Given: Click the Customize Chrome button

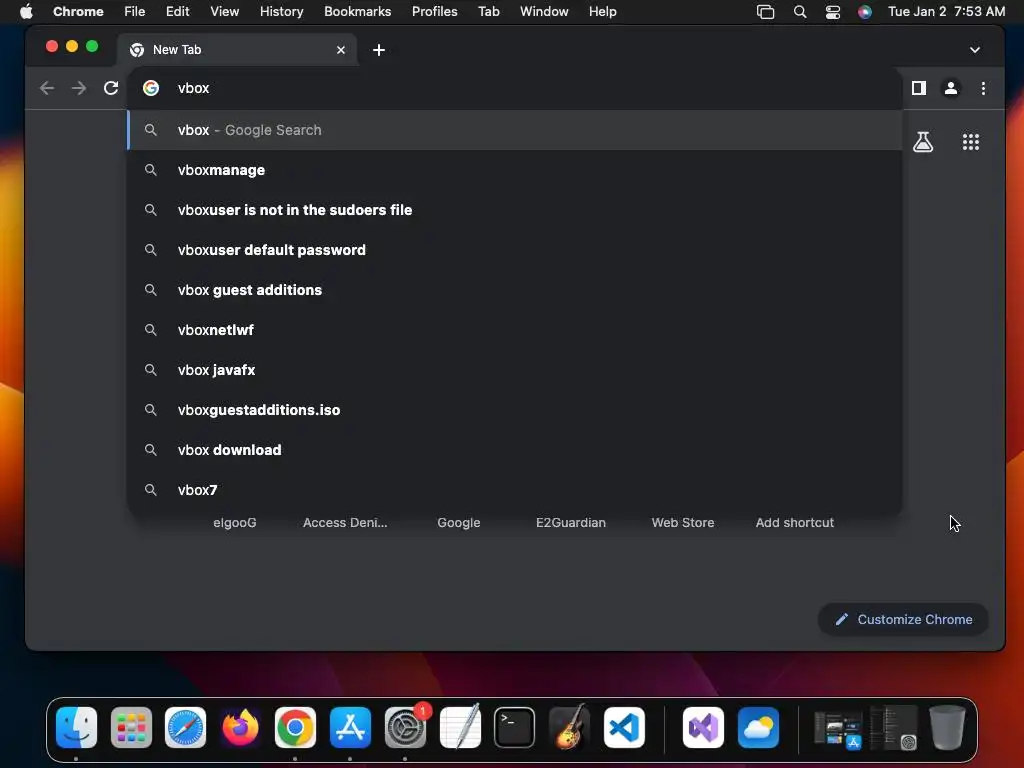Looking at the screenshot, I should [903, 619].
